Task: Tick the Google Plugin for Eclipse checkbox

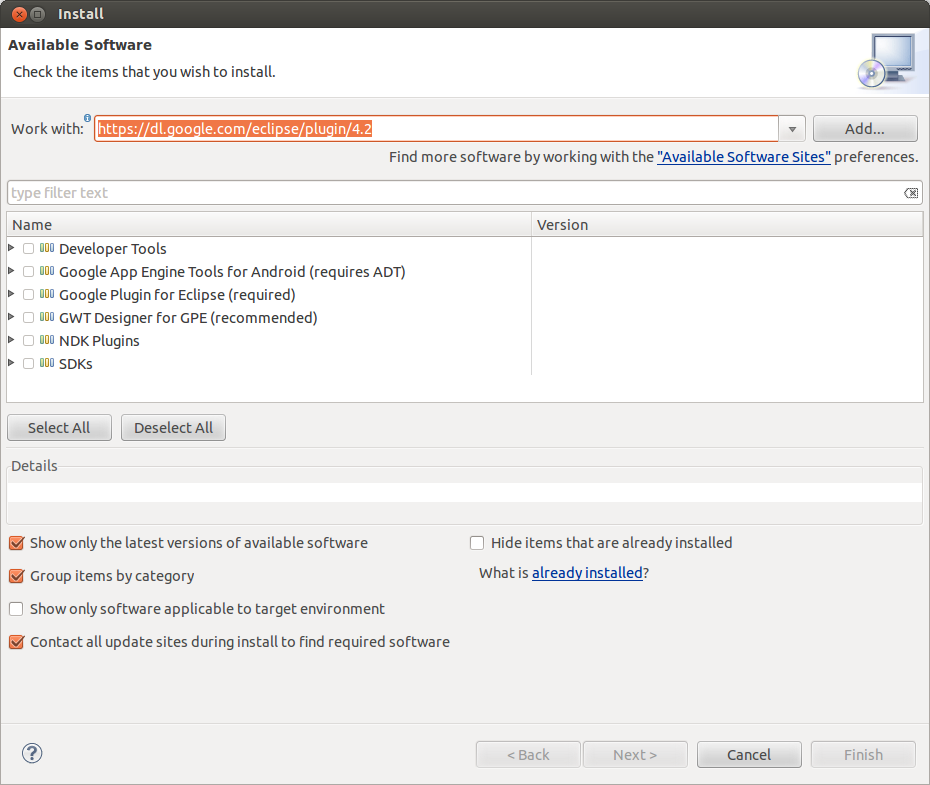Action: point(29,295)
